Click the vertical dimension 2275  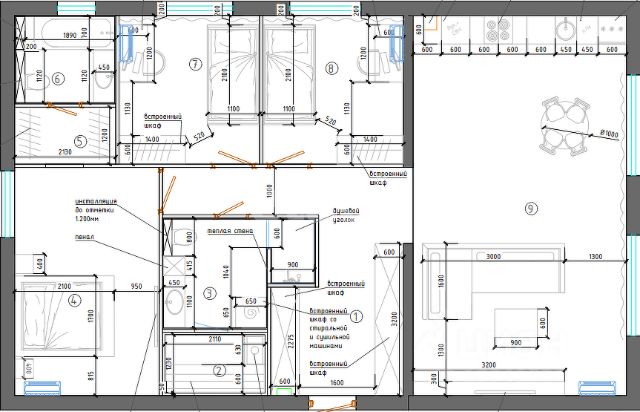[291, 343]
